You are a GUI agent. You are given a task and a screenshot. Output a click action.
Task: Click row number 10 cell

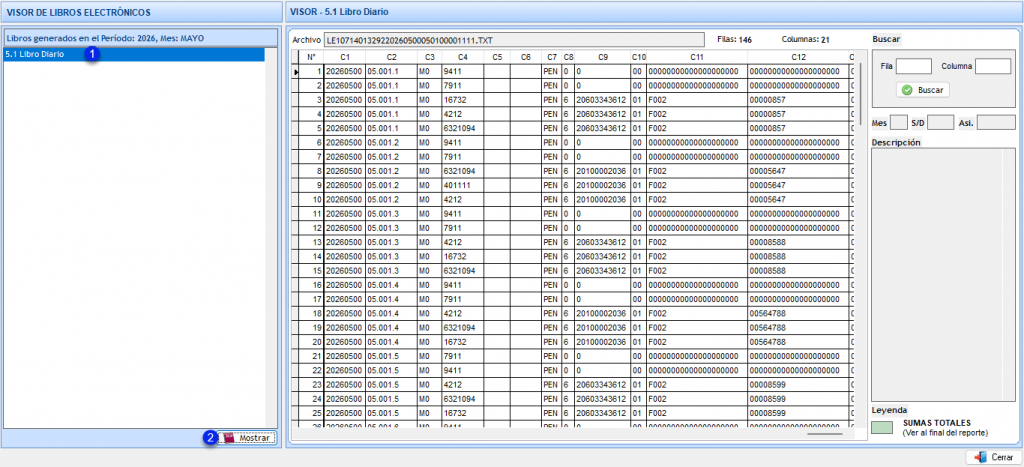[312, 200]
